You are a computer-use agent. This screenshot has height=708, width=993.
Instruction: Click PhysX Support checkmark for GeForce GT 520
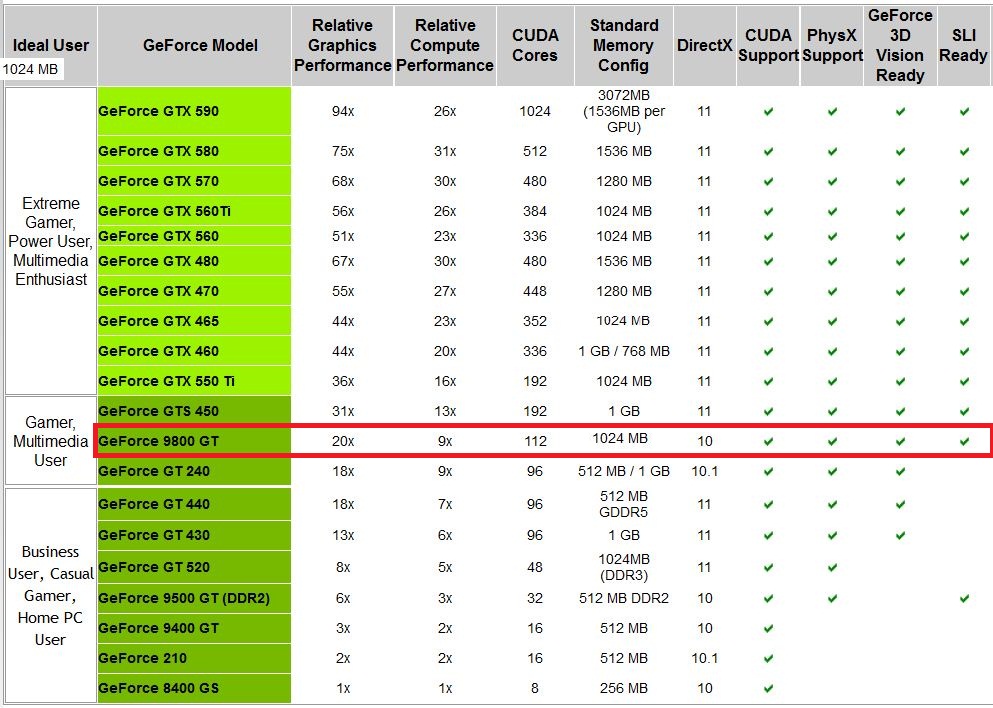tap(832, 568)
